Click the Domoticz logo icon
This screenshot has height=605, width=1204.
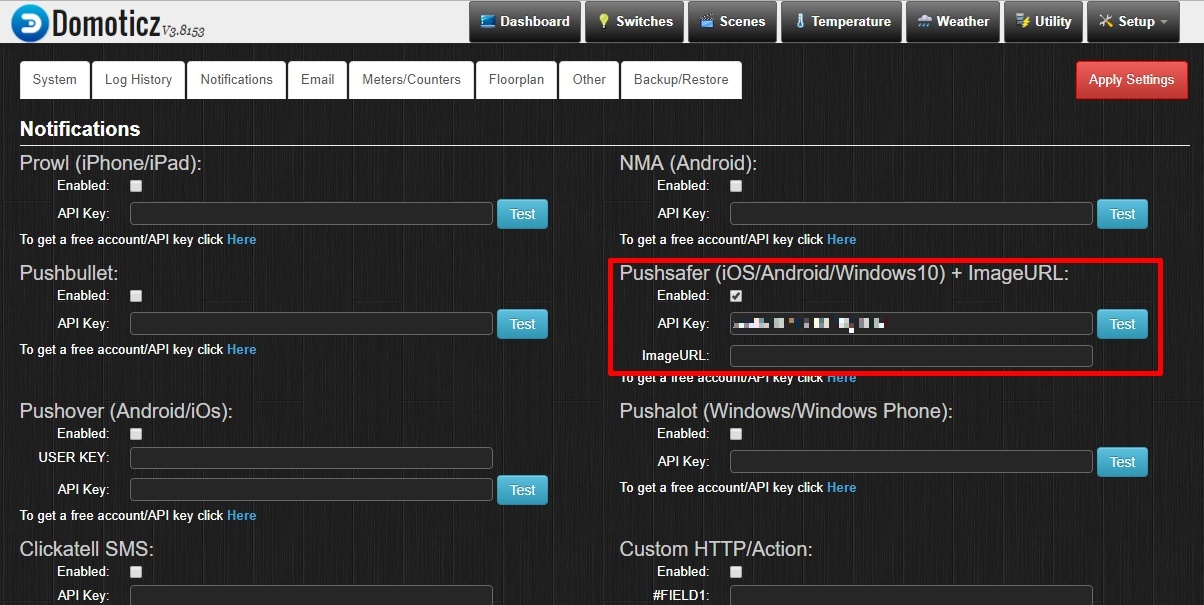tap(29, 22)
